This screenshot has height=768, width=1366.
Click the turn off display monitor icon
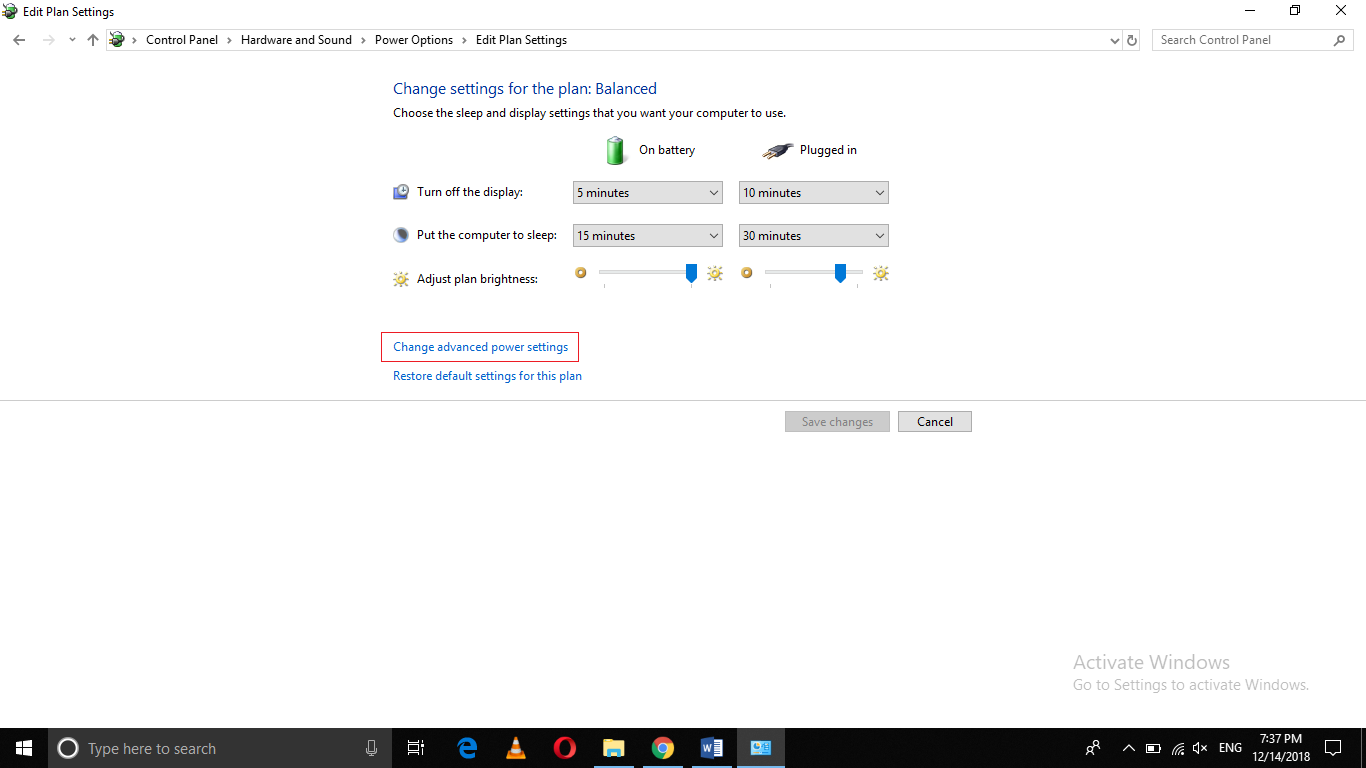click(x=401, y=191)
